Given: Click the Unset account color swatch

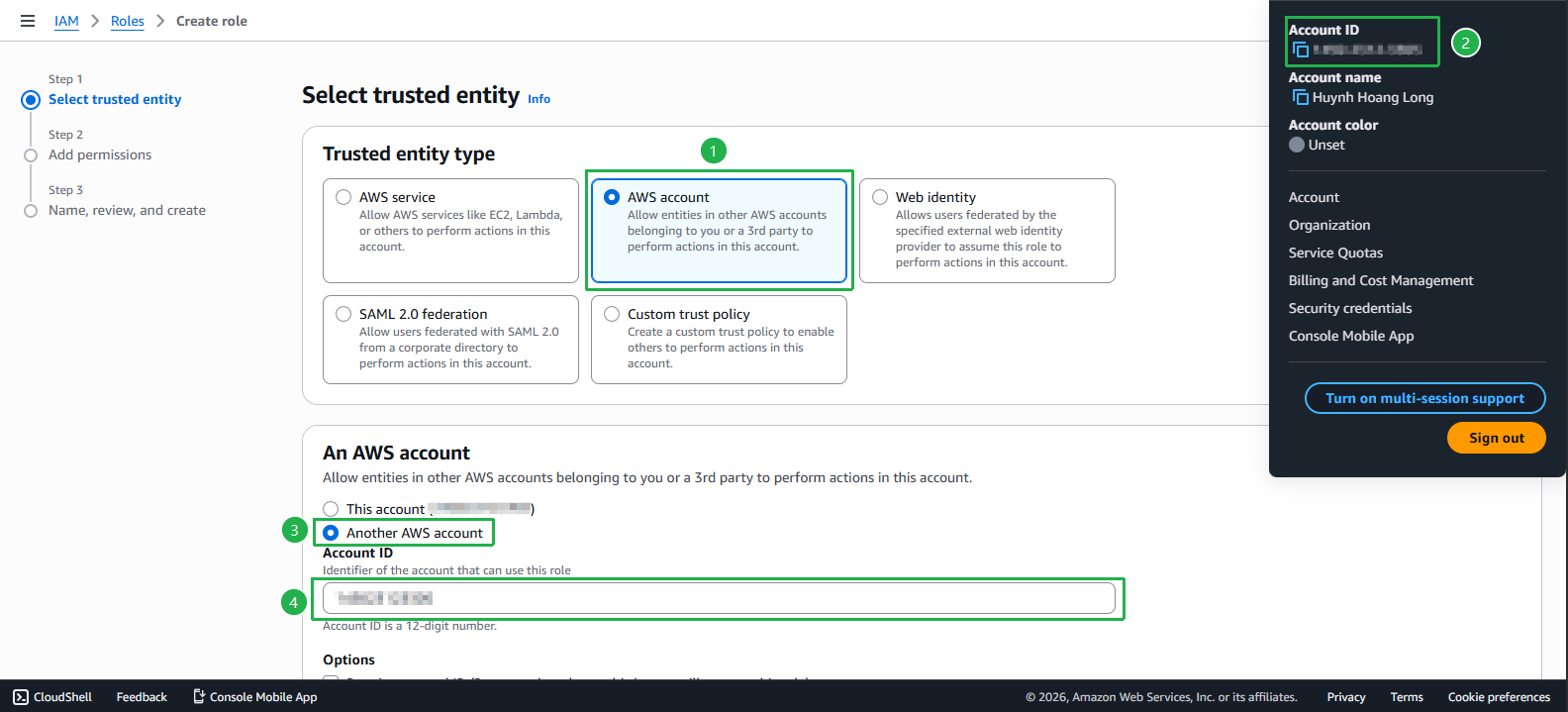Looking at the screenshot, I should click(x=1297, y=145).
